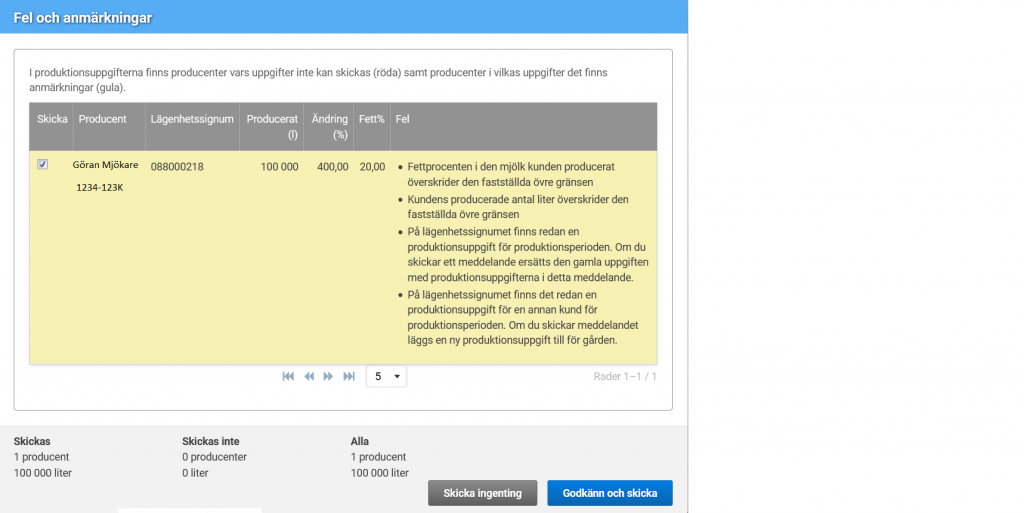The image size is (1024, 513).
Task: Click lägenhetssignum 088000218
Action: (x=177, y=167)
